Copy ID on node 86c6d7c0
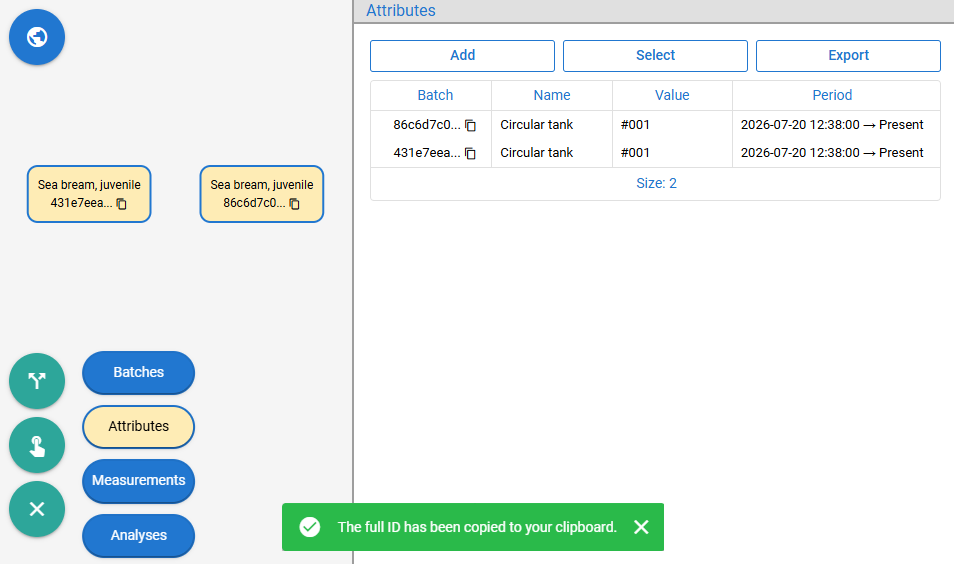Screen dimensions: 954x564 pos(294,204)
